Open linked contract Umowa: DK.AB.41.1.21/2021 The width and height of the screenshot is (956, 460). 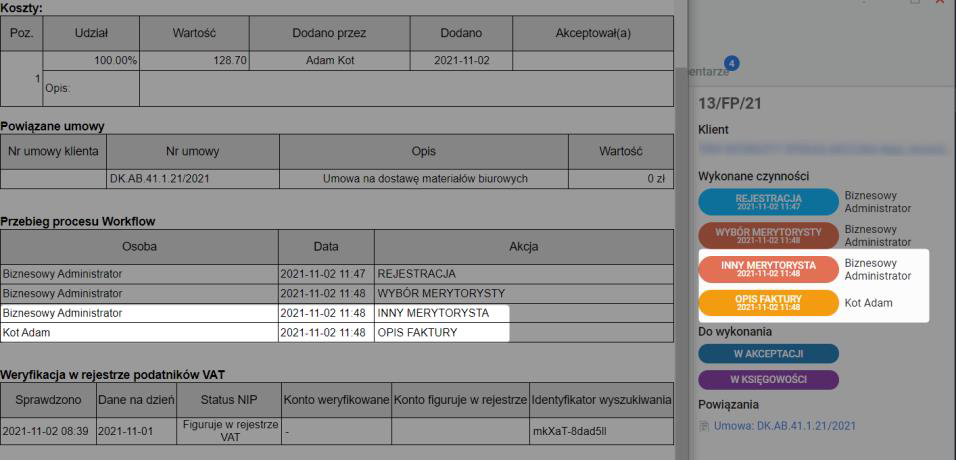(785, 426)
